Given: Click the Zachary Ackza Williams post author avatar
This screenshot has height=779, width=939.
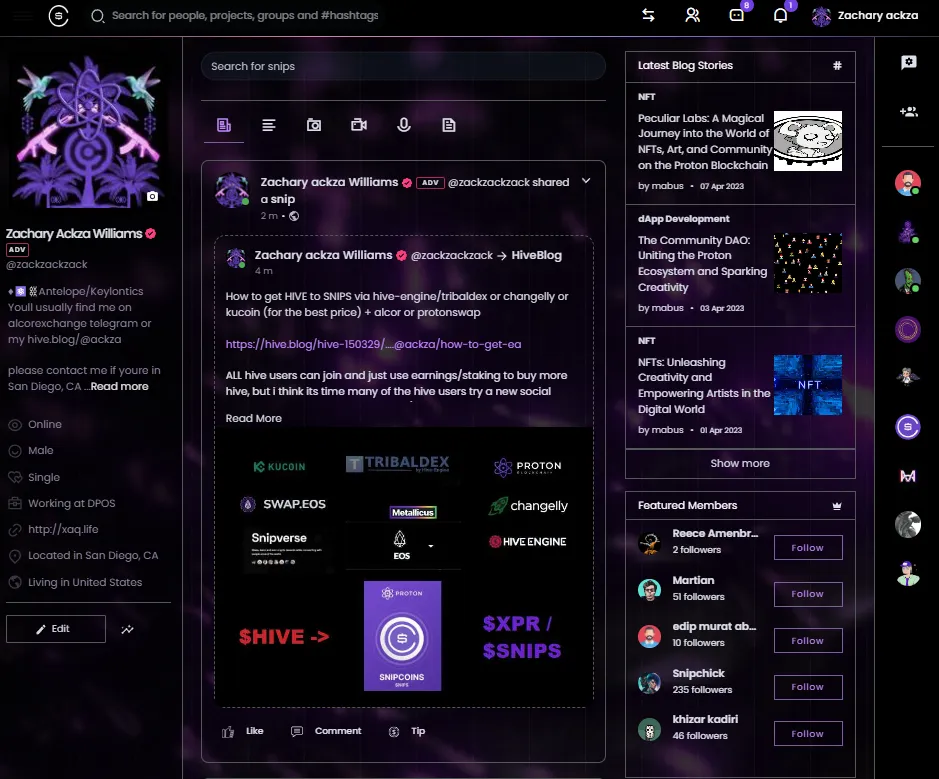Looking at the screenshot, I should 232,190.
